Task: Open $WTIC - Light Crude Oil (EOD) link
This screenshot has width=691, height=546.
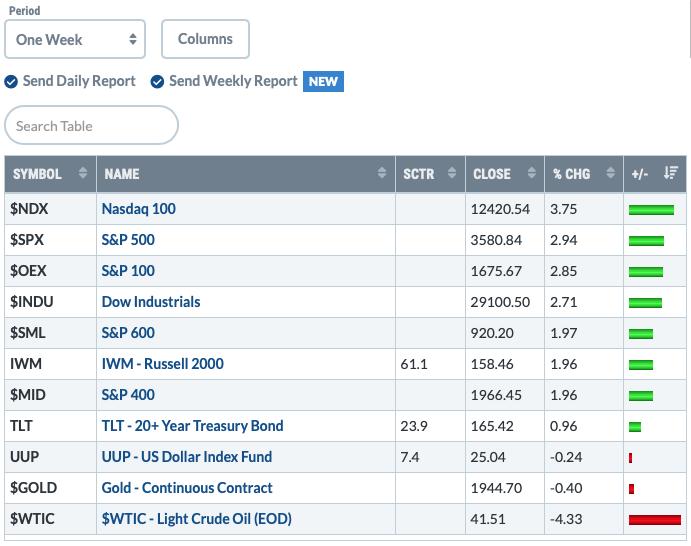Action: pos(197,519)
